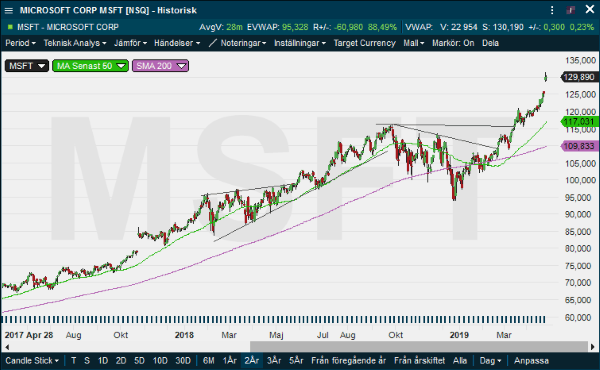600x370 pixels.
Task: Select Från föregående år range
Action: 349,360
